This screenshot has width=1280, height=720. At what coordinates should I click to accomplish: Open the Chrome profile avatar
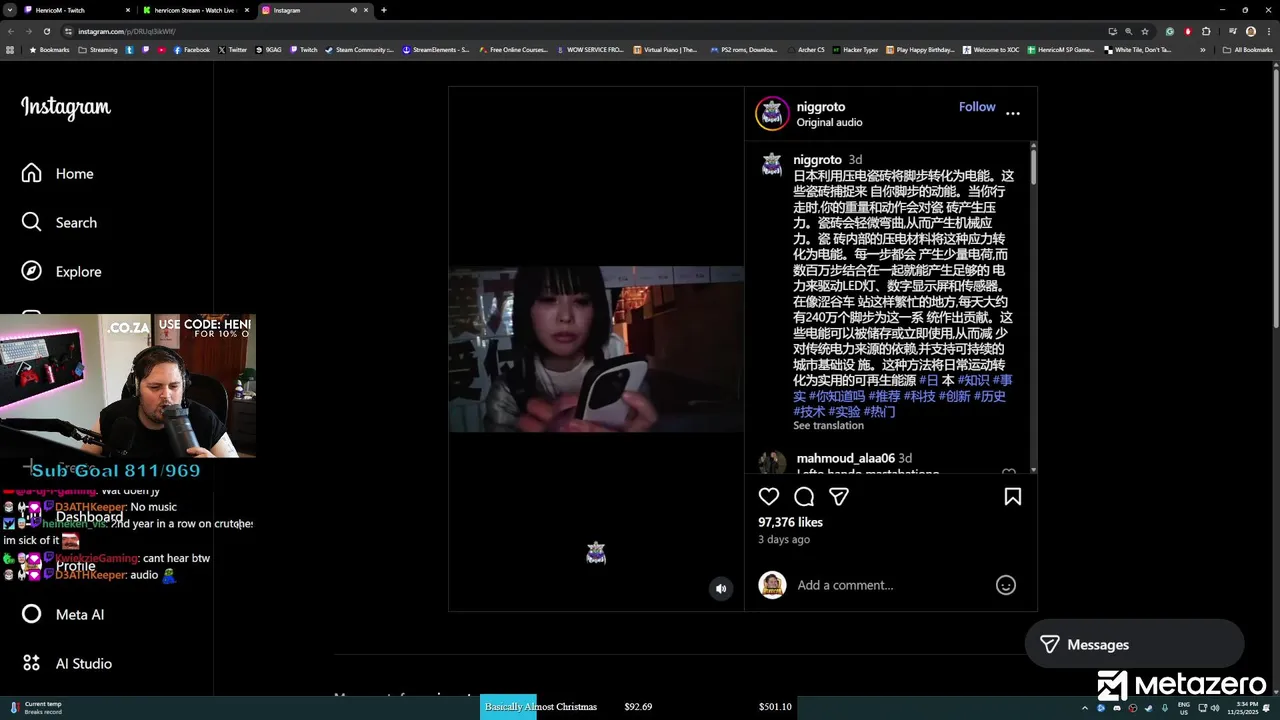point(1251,31)
